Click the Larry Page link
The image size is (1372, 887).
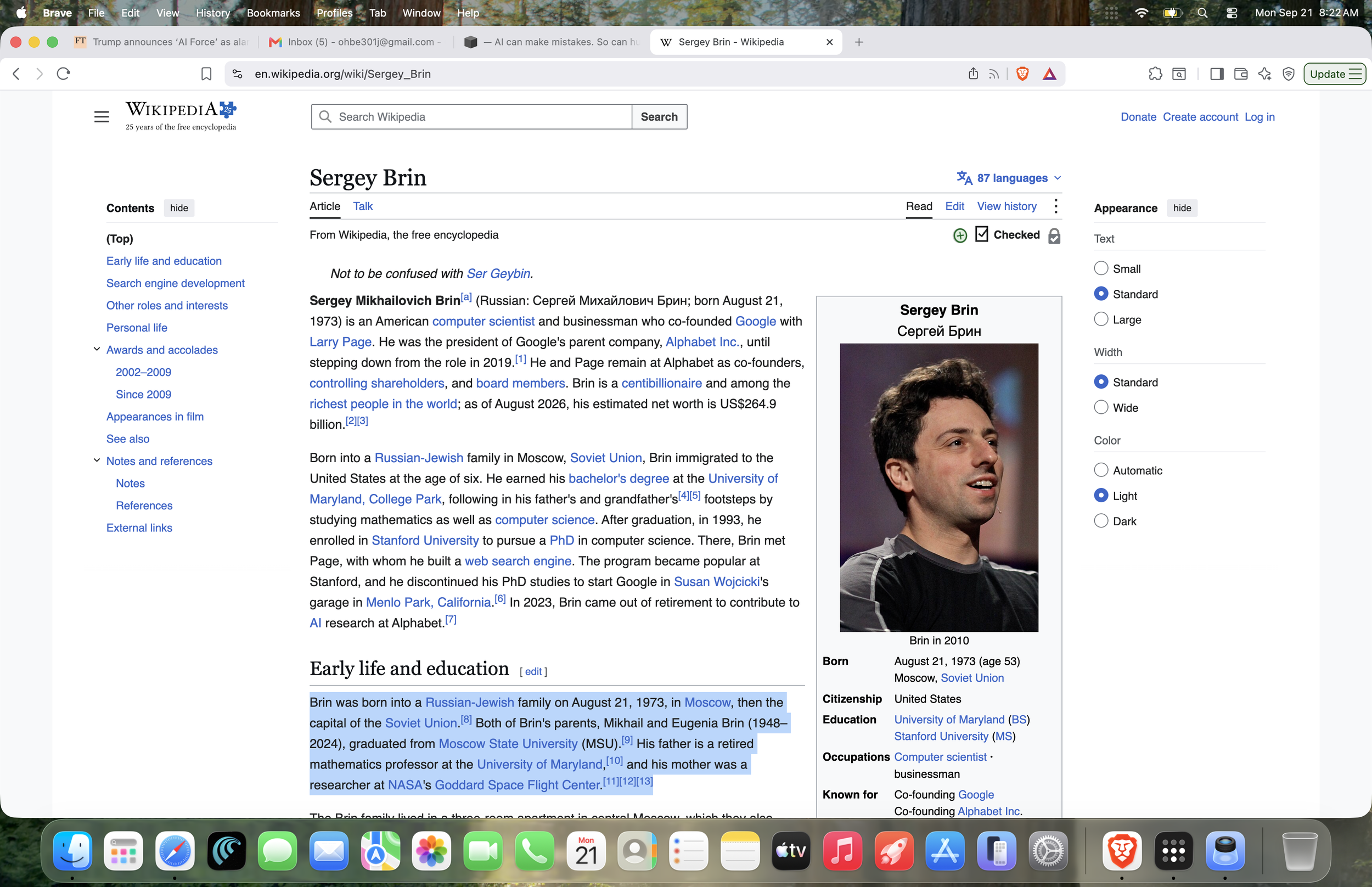[x=340, y=342]
